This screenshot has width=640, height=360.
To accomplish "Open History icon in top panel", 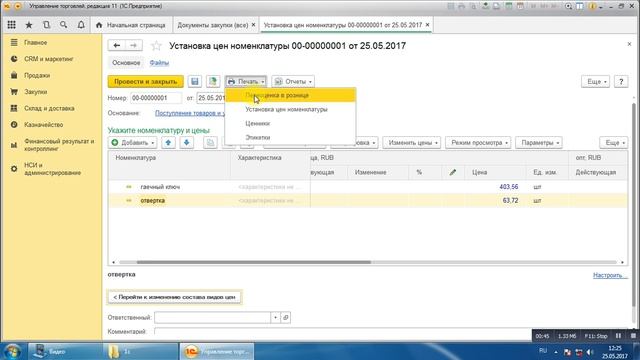I will tap(47, 25).
